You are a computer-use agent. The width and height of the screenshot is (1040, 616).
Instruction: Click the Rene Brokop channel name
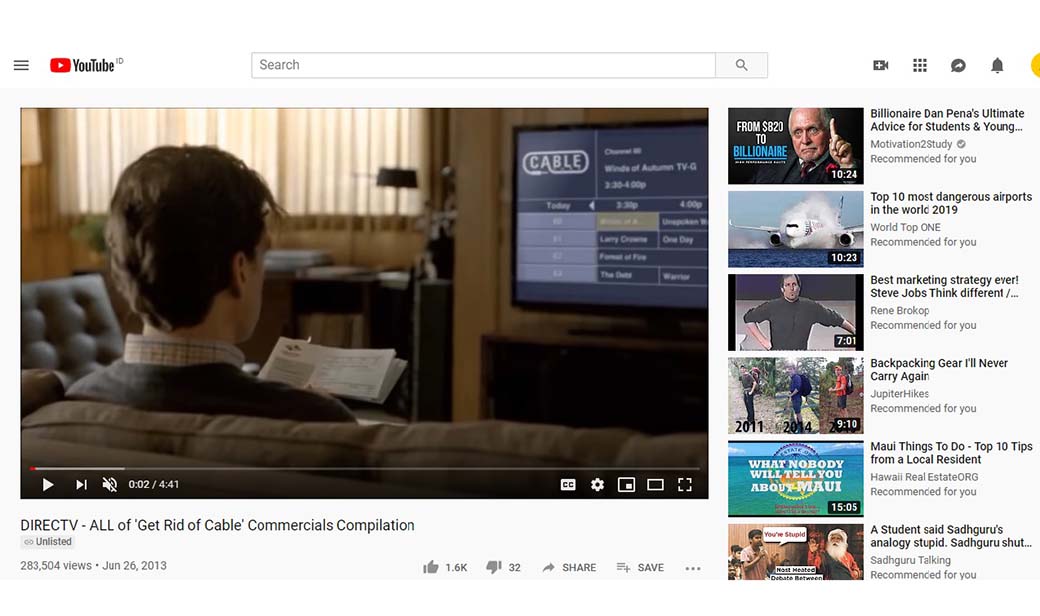coord(899,310)
